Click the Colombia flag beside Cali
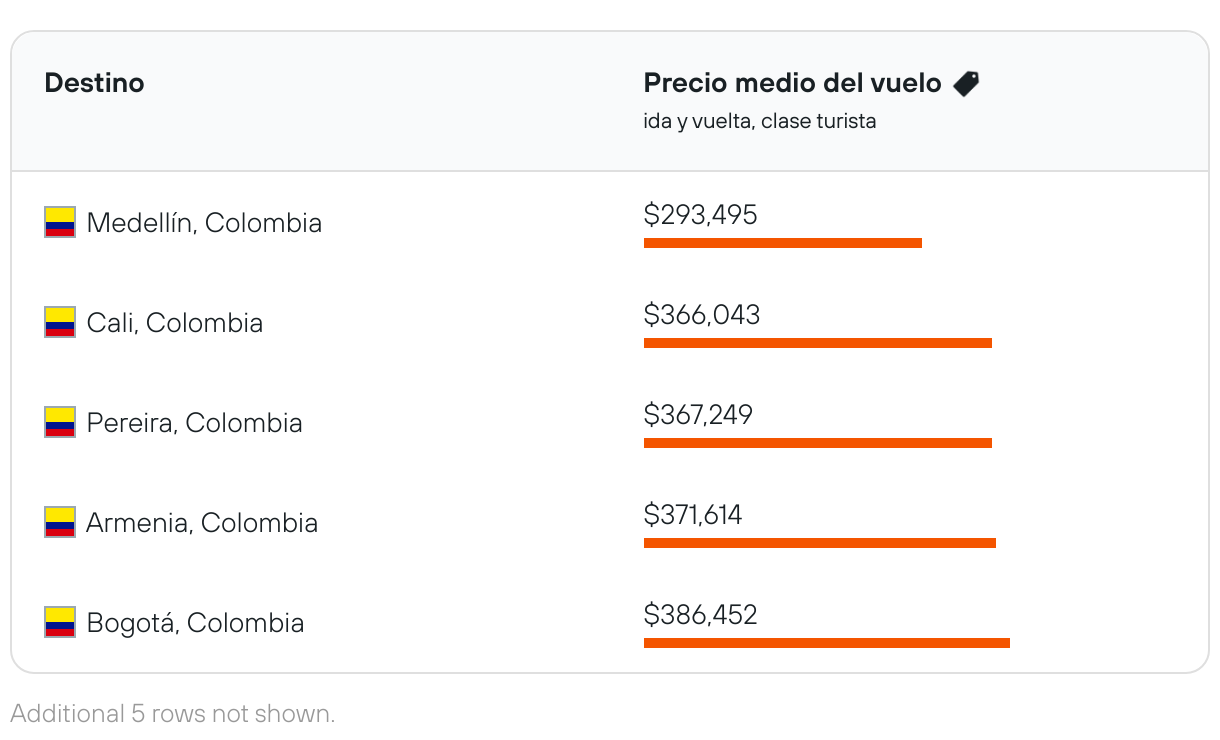 pyautogui.click(x=60, y=322)
